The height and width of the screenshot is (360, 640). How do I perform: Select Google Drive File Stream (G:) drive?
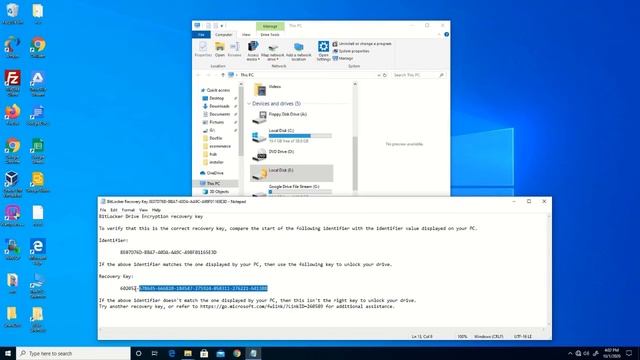coord(291,190)
